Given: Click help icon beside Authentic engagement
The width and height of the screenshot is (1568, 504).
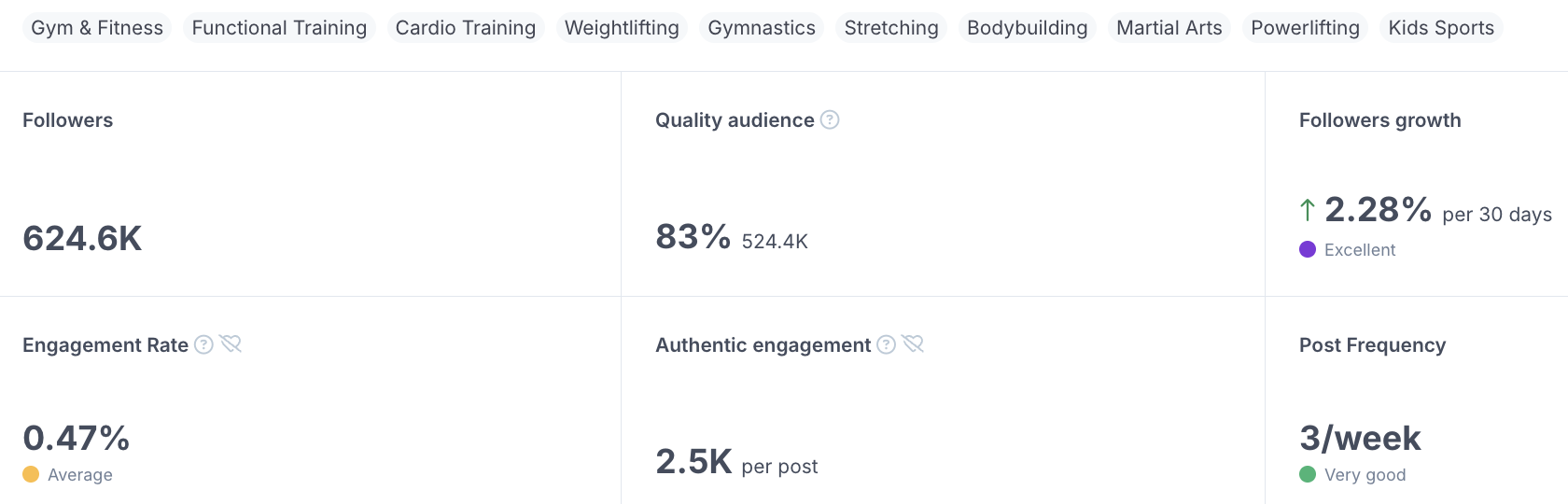Looking at the screenshot, I should tap(887, 344).
